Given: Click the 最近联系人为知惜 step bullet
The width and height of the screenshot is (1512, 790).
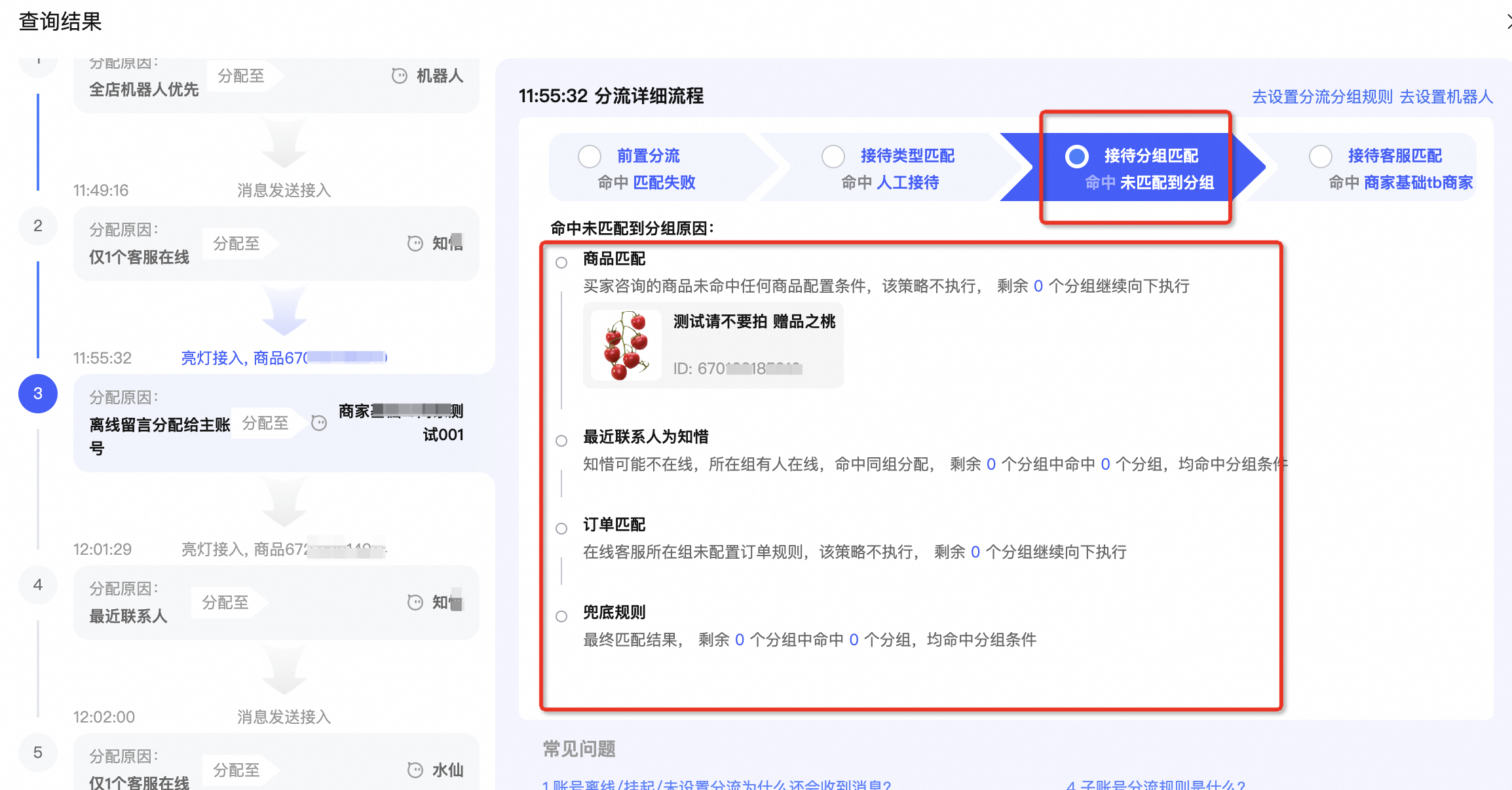Looking at the screenshot, I should pyautogui.click(x=561, y=441).
